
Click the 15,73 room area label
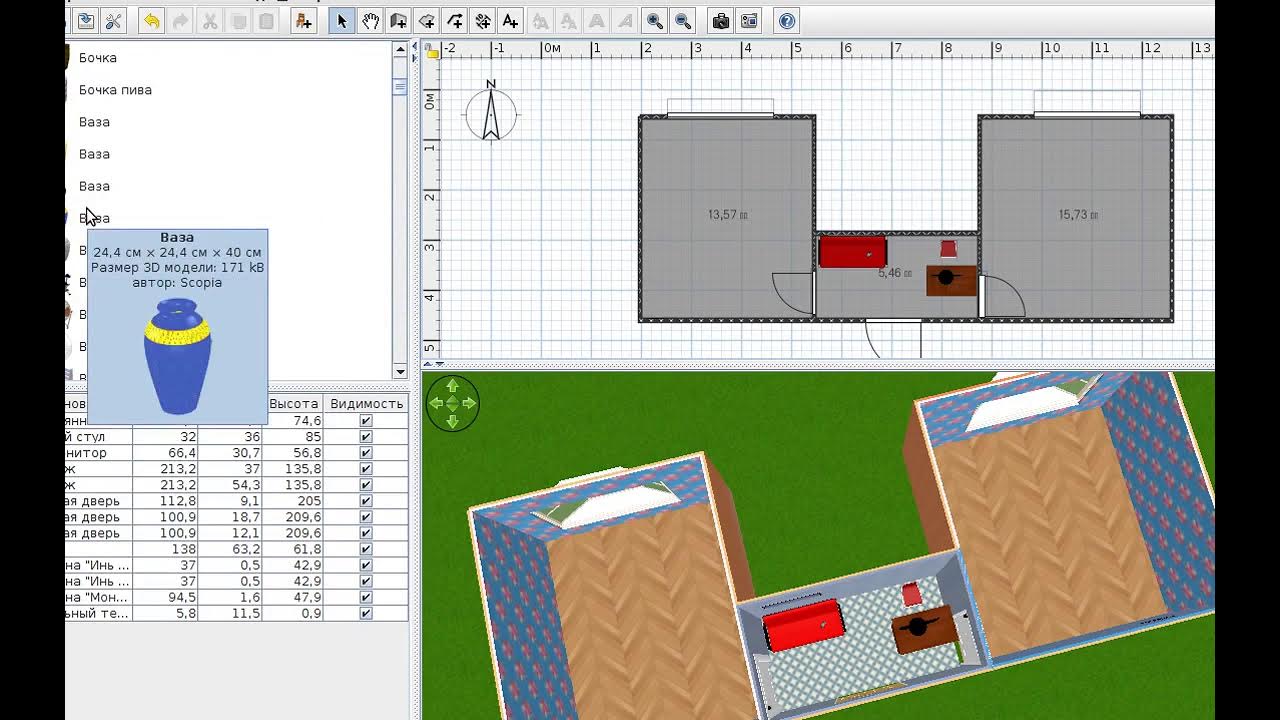pyautogui.click(x=1079, y=215)
